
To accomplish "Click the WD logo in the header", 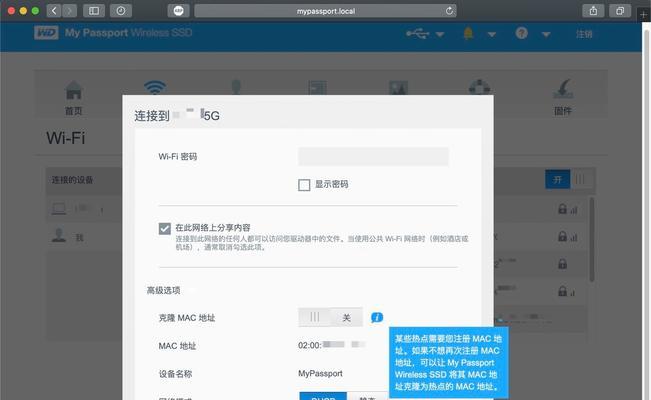I will point(46,33).
